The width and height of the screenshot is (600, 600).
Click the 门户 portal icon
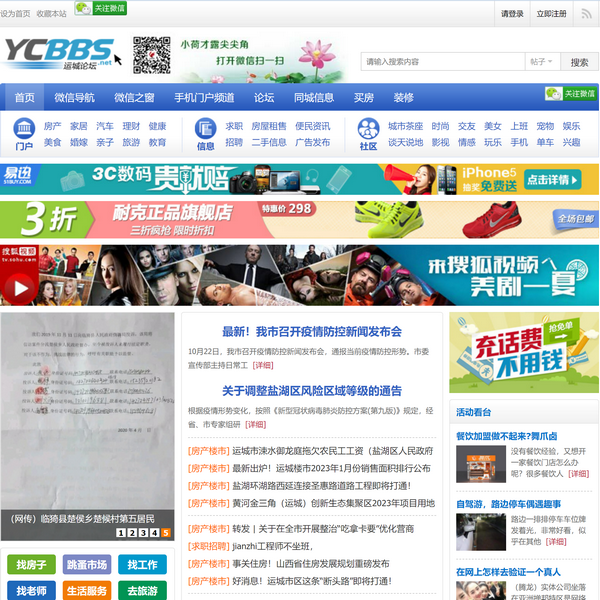tap(24, 135)
